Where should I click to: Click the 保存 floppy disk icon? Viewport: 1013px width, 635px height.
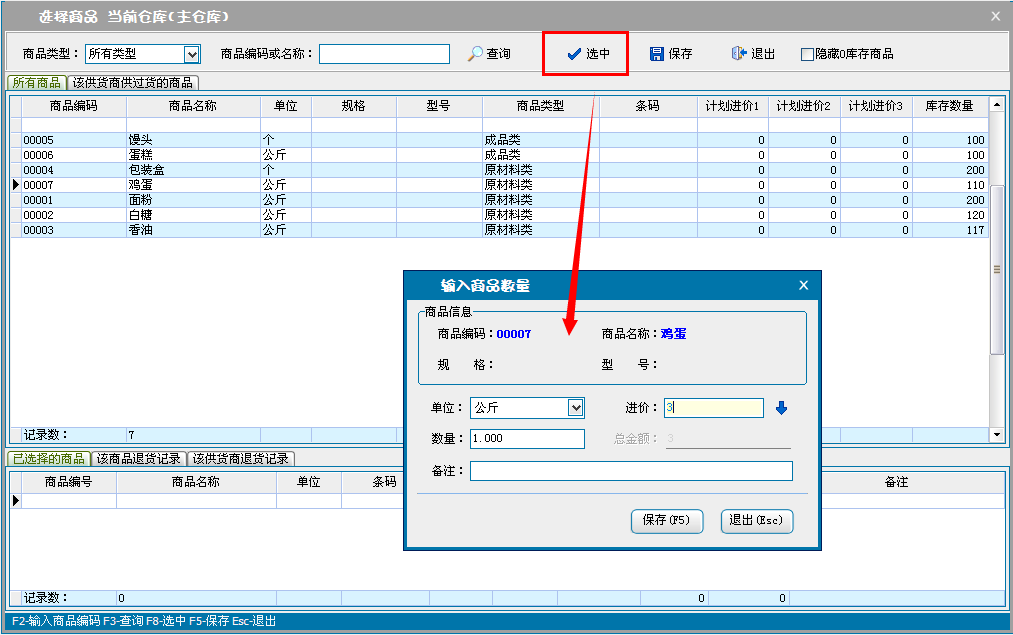(656, 54)
